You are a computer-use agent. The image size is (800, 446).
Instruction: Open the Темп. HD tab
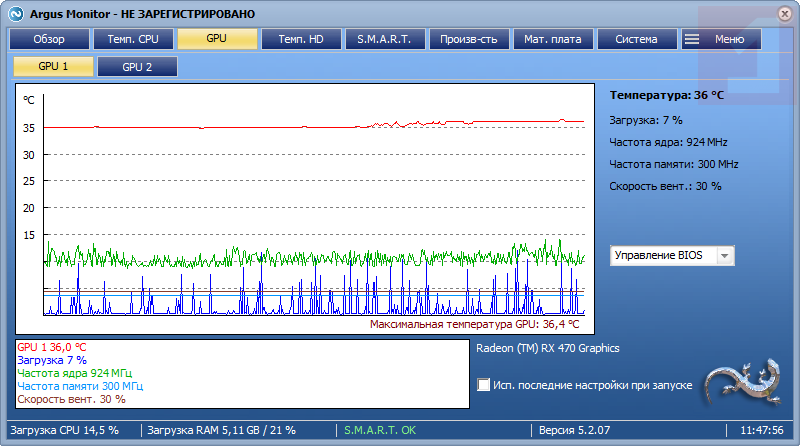click(x=301, y=39)
